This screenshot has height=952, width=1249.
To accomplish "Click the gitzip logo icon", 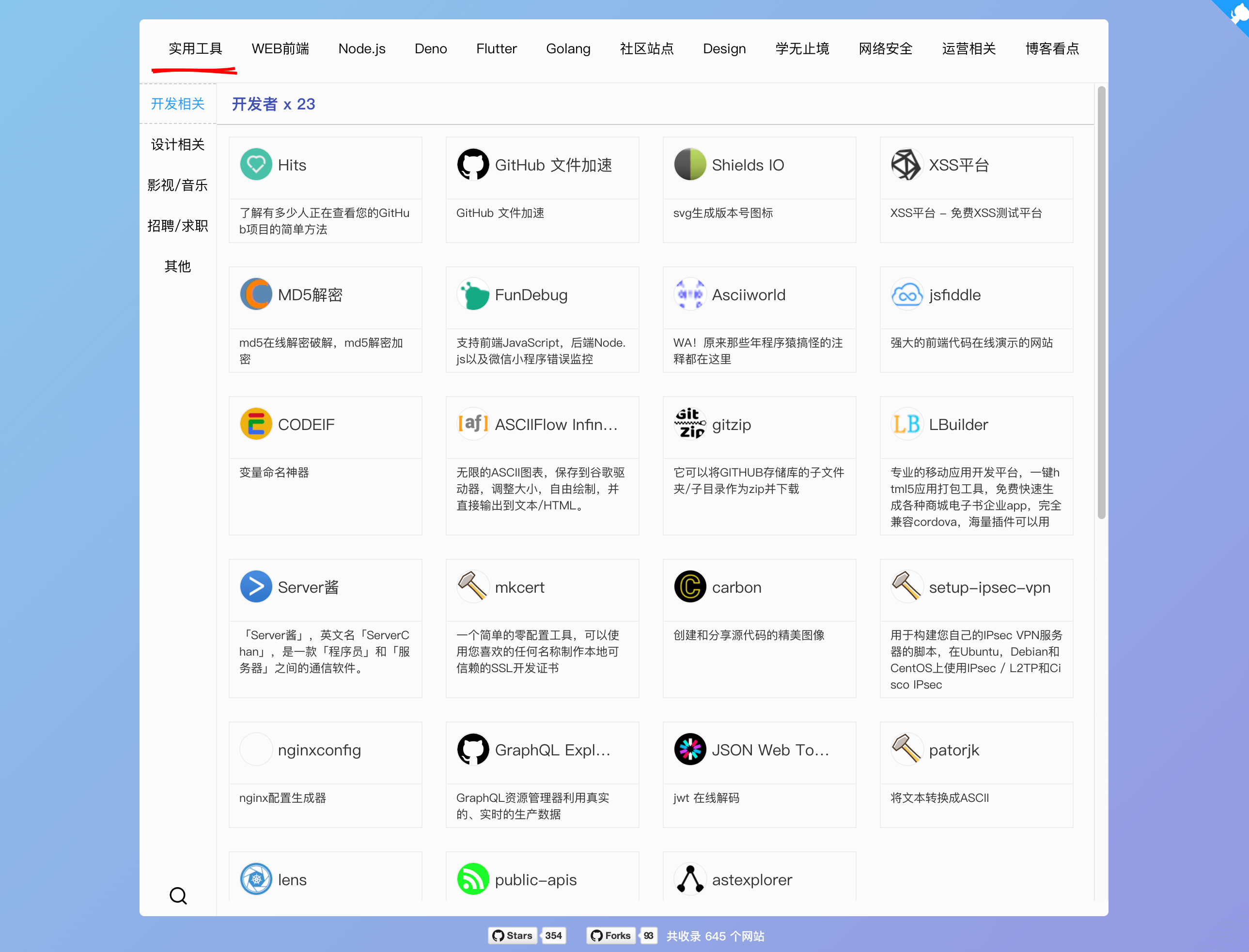I will [689, 425].
